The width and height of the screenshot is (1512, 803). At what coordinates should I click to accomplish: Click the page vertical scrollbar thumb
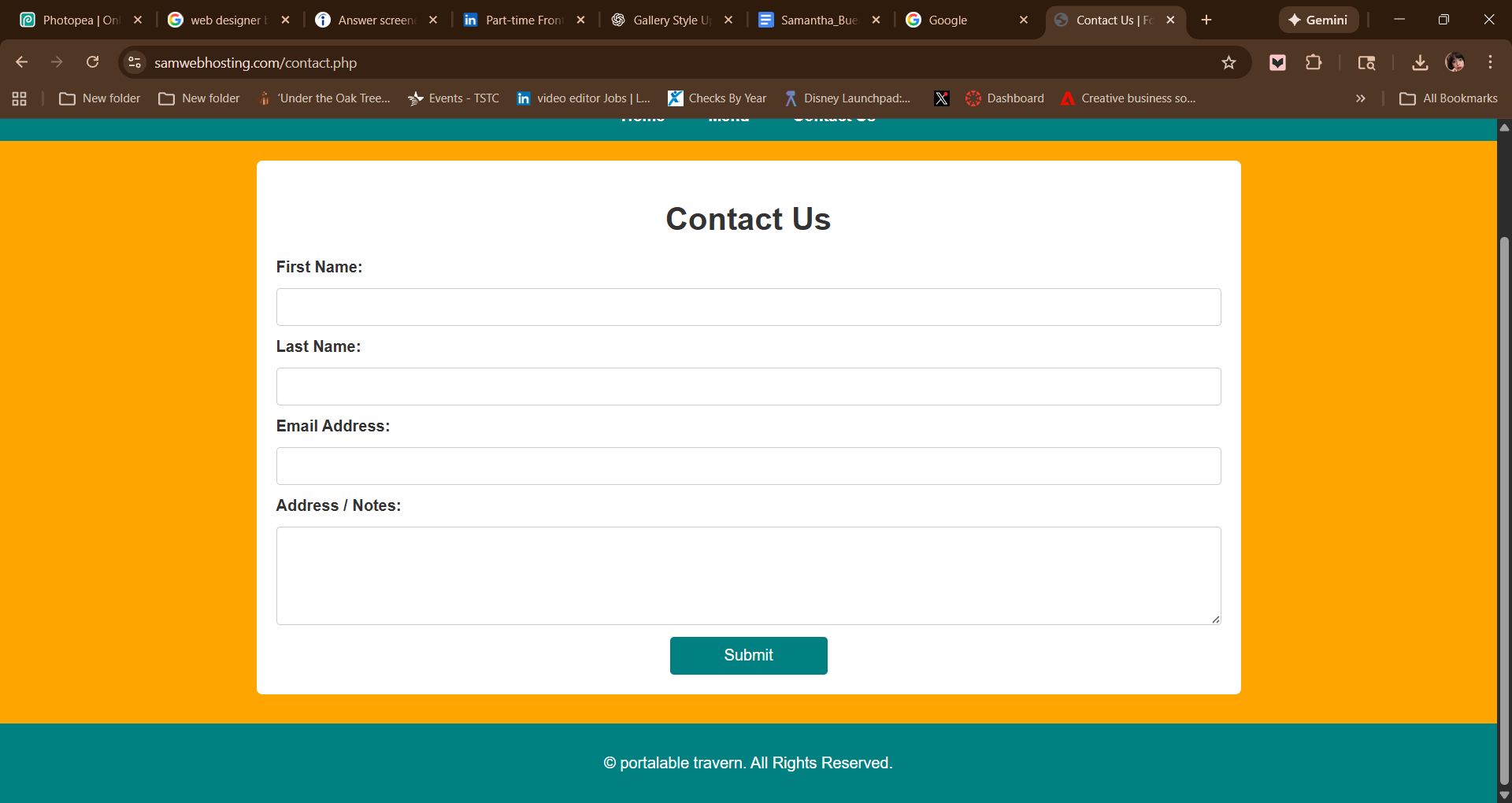(1504, 512)
